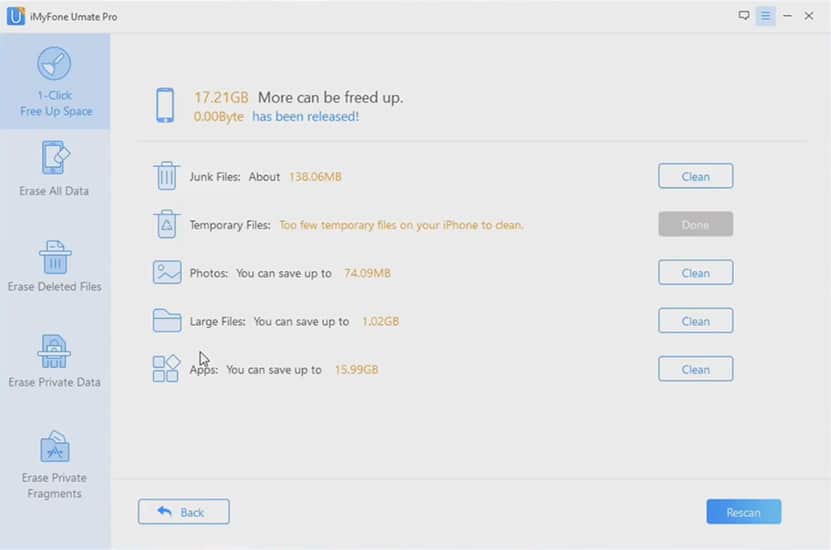Click the 17.21GB freeable amount
831x550 pixels.
[x=221, y=97]
